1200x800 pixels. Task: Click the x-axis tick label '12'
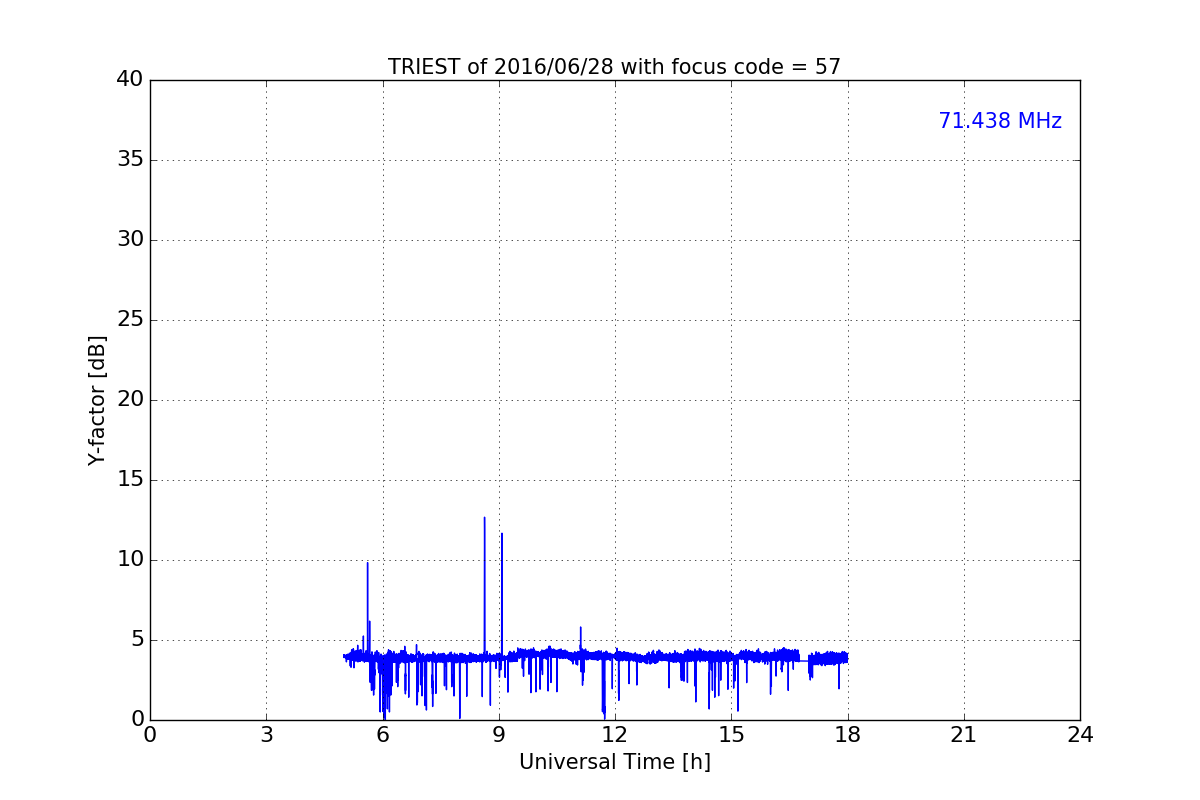tap(615, 735)
